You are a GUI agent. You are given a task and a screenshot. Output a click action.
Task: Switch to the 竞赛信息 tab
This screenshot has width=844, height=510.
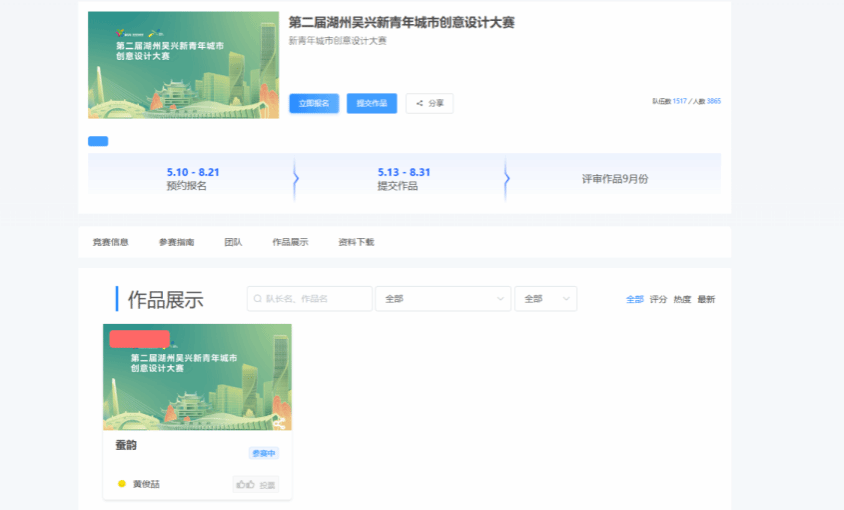(x=110, y=242)
